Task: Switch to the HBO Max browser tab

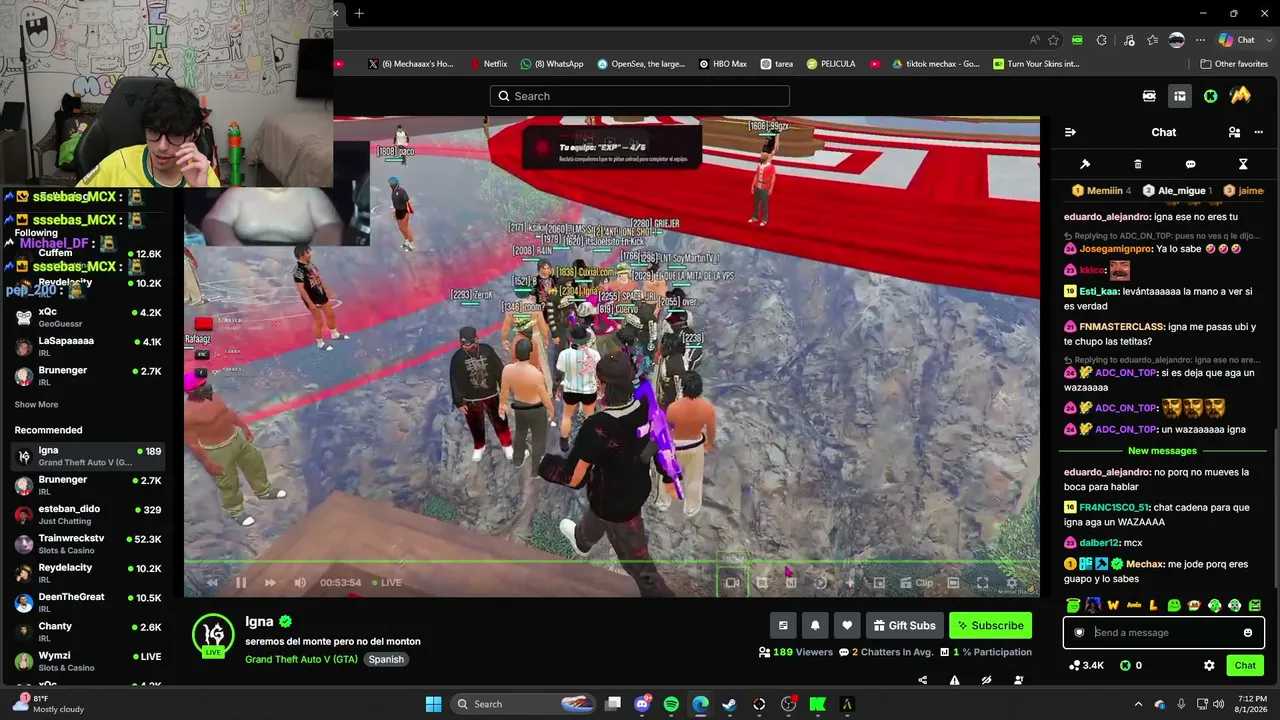Action: (x=723, y=64)
